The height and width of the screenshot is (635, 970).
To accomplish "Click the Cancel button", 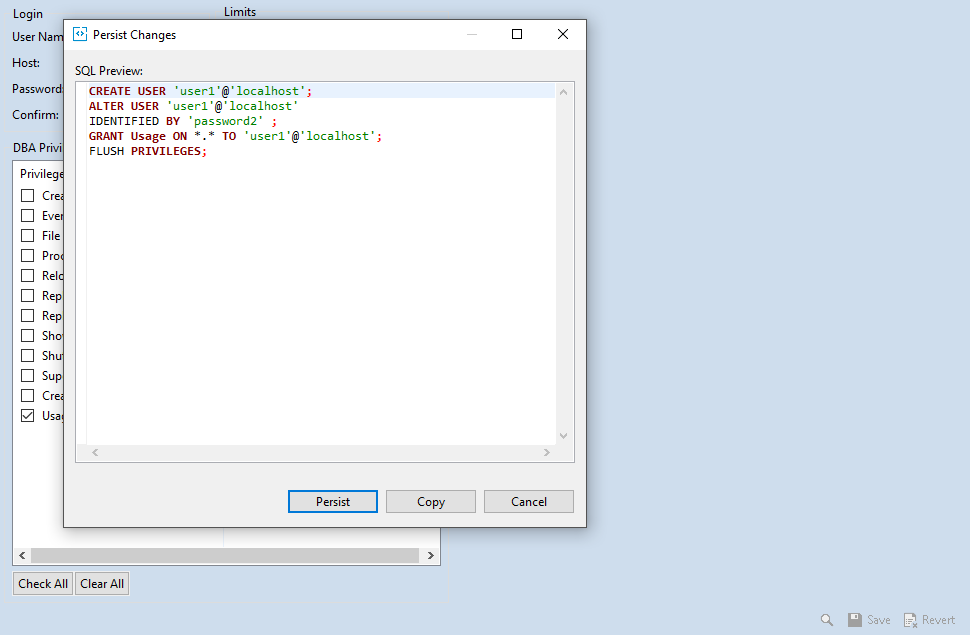I will click(528, 501).
